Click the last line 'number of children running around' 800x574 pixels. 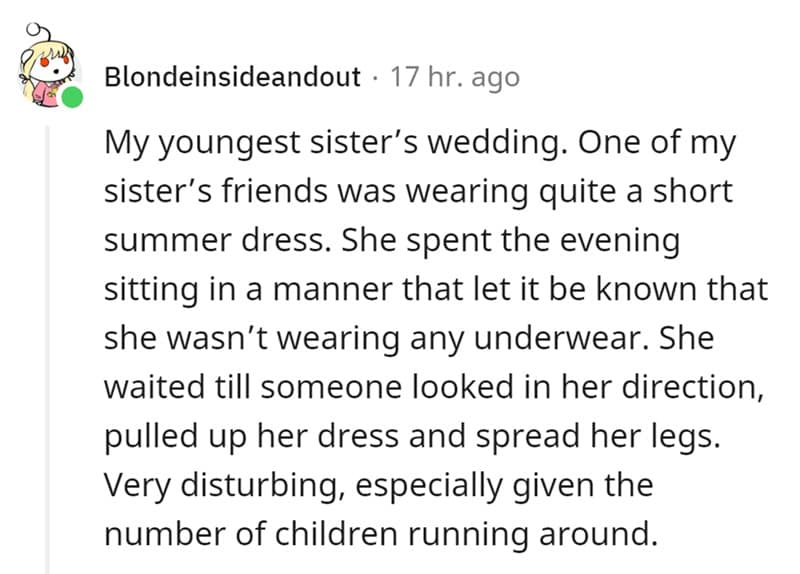point(380,532)
